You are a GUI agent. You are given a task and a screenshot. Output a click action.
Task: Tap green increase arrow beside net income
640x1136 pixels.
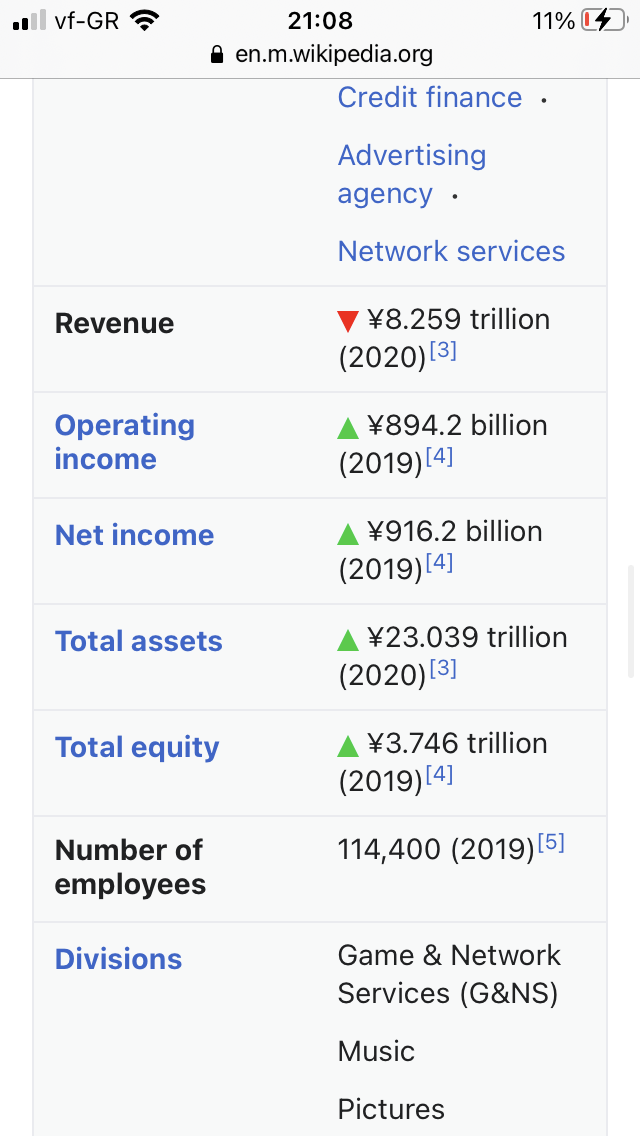[348, 534]
